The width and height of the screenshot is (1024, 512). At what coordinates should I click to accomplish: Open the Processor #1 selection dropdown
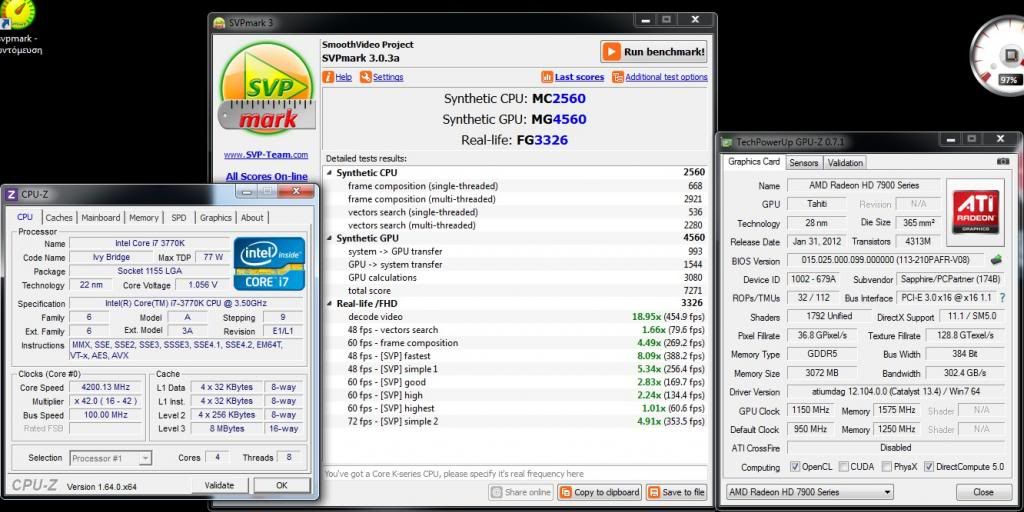click(110, 458)
